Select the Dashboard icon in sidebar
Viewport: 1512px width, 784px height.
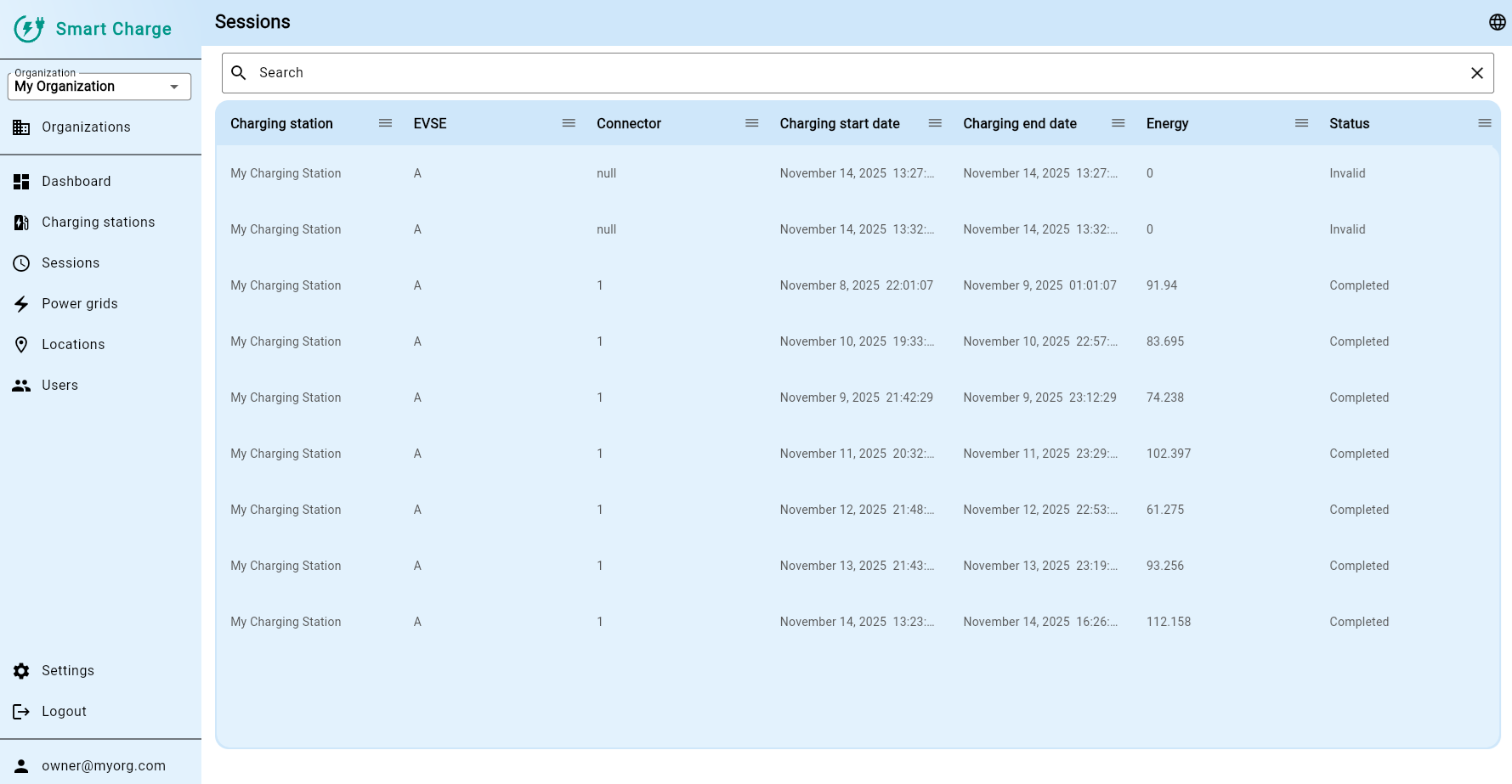tap(21, 181)
